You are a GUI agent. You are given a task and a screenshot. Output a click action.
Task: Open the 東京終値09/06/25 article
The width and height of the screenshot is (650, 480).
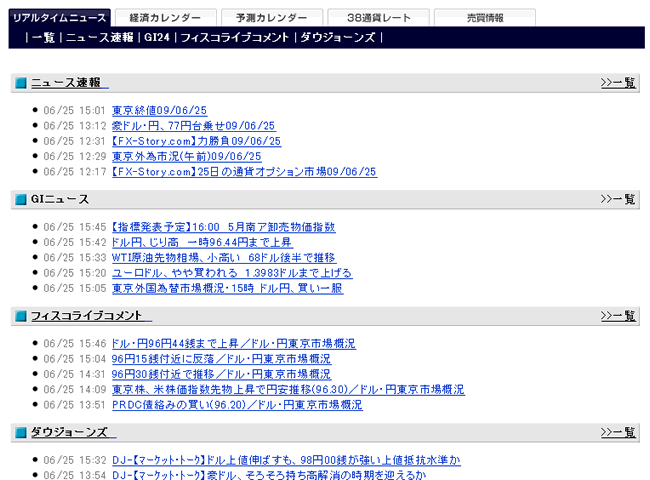point(159,111)
